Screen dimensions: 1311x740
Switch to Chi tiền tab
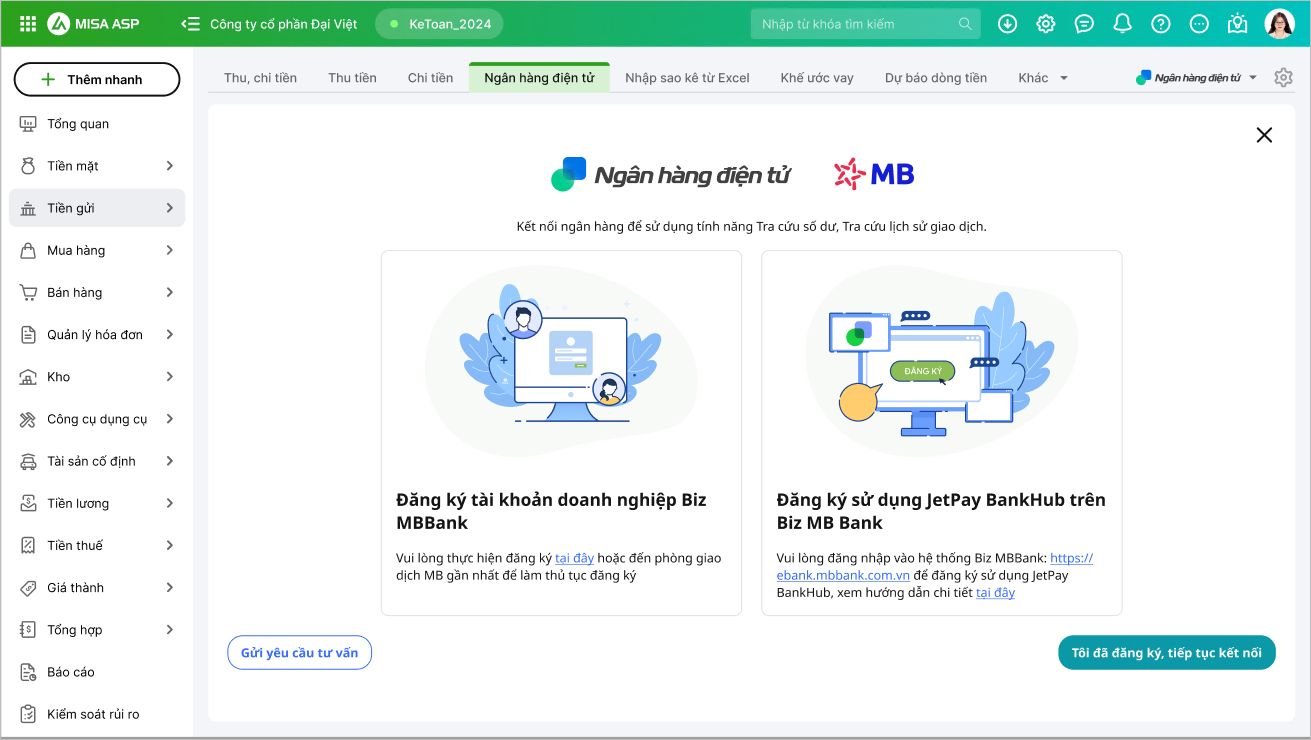(x=430, y=78)
